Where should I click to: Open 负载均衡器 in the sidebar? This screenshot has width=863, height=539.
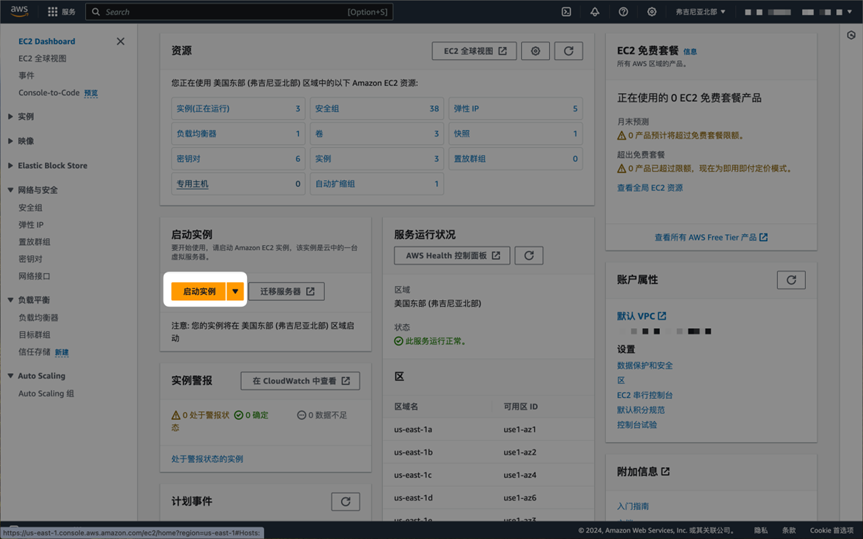pyautogui.click(x=38, y=318)
